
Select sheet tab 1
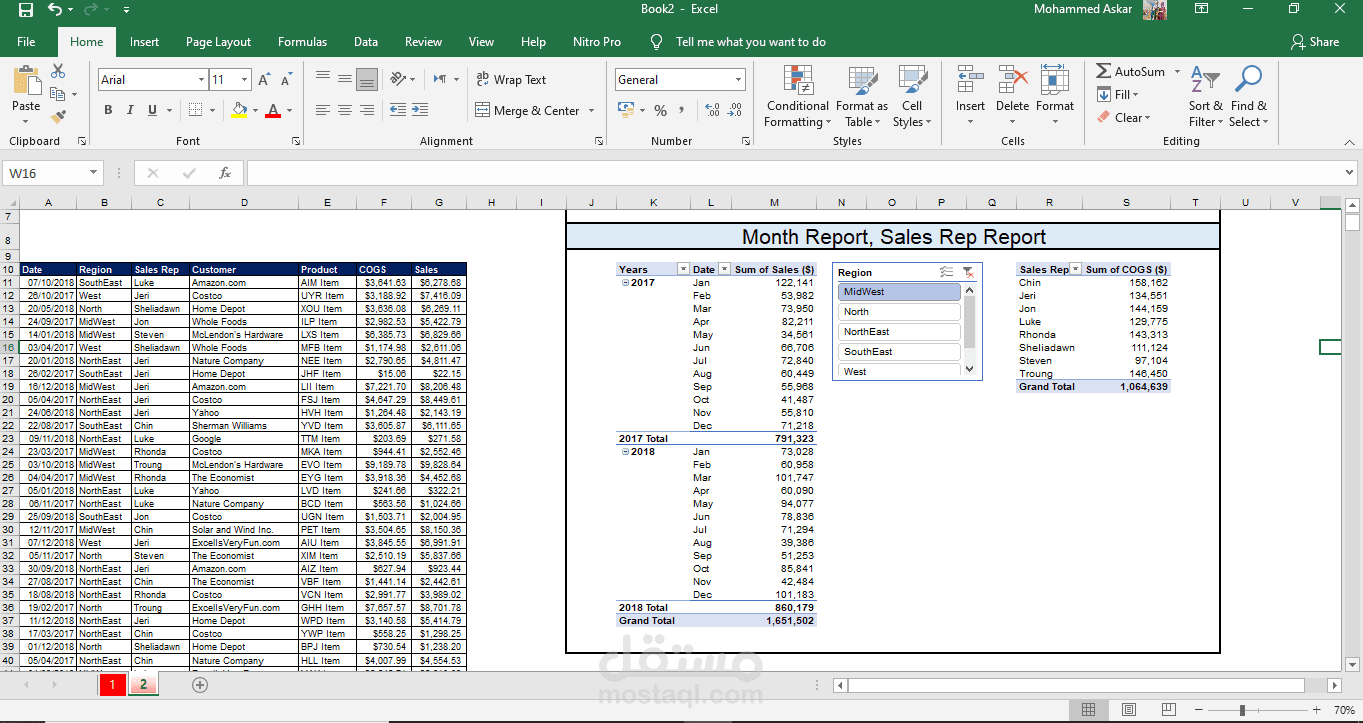pyautogui.click(x=112, y=685)
